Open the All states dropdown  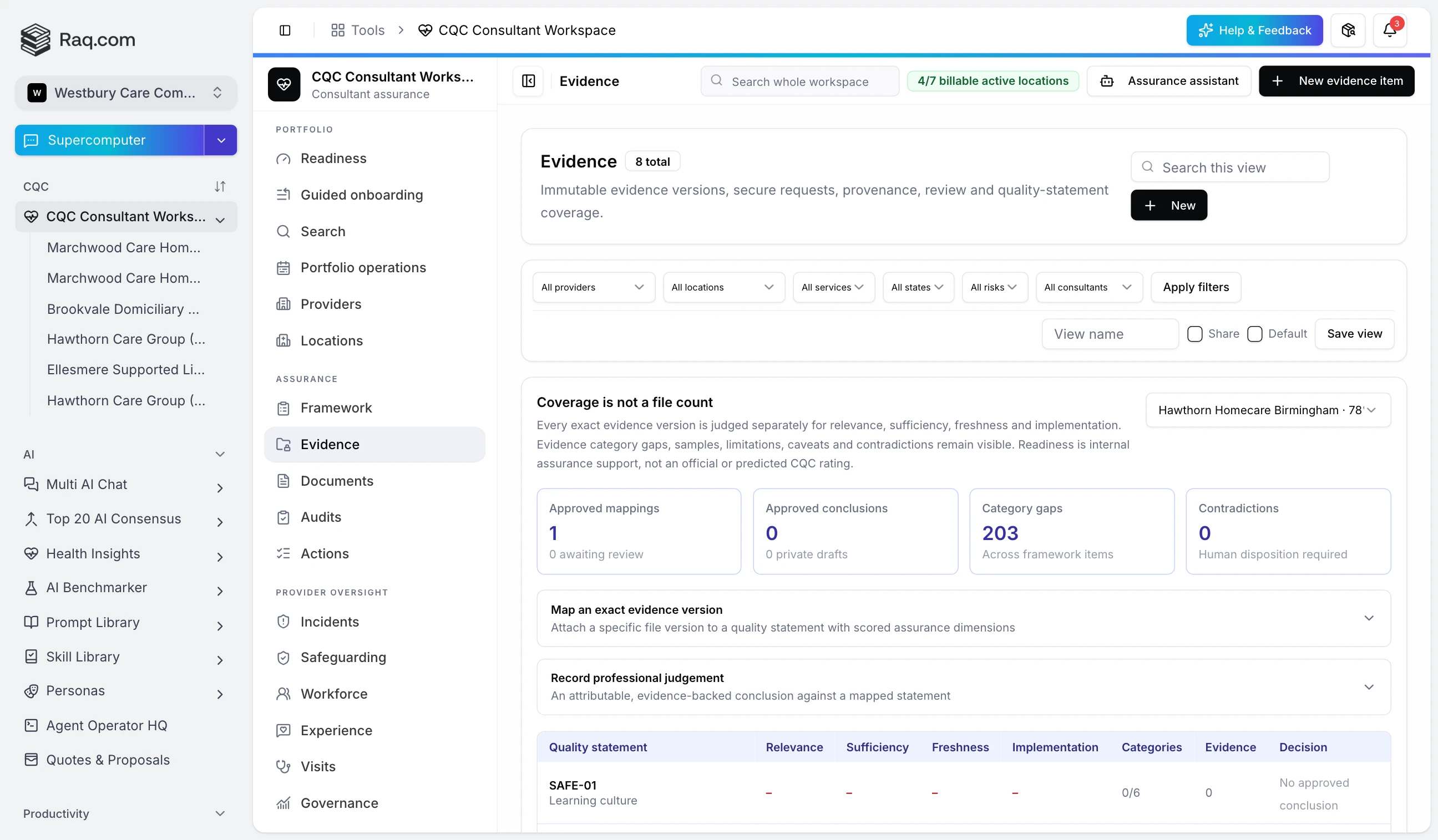point(918,287)
